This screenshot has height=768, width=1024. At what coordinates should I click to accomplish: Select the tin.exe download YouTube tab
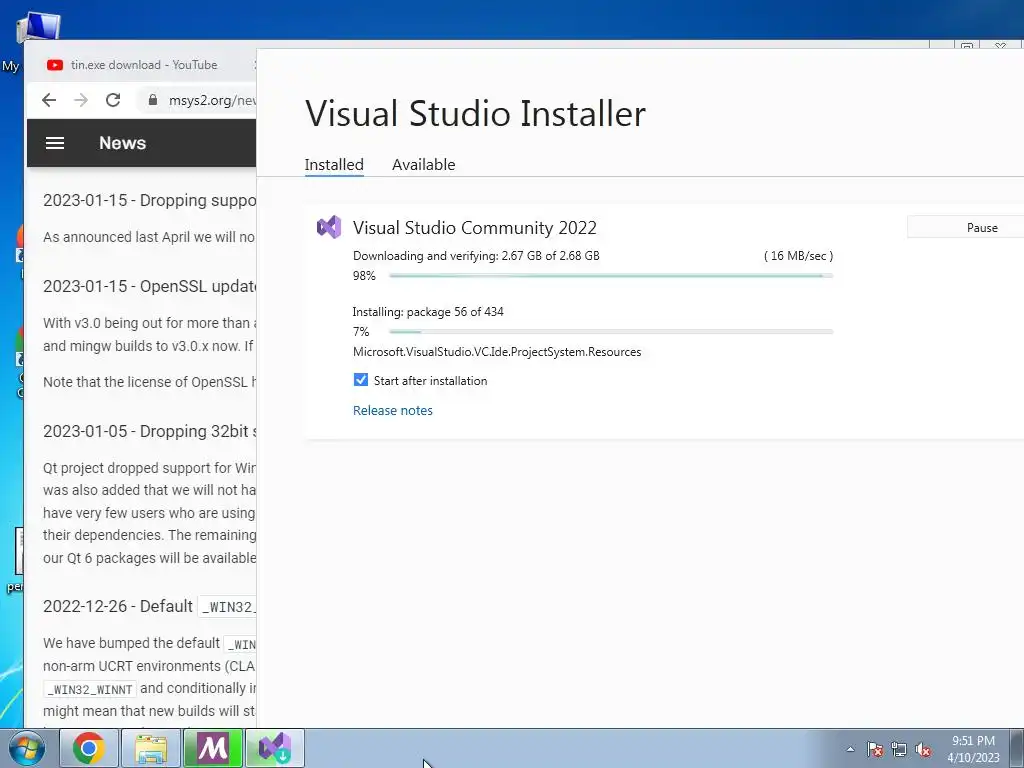click(x=144, y=65)
